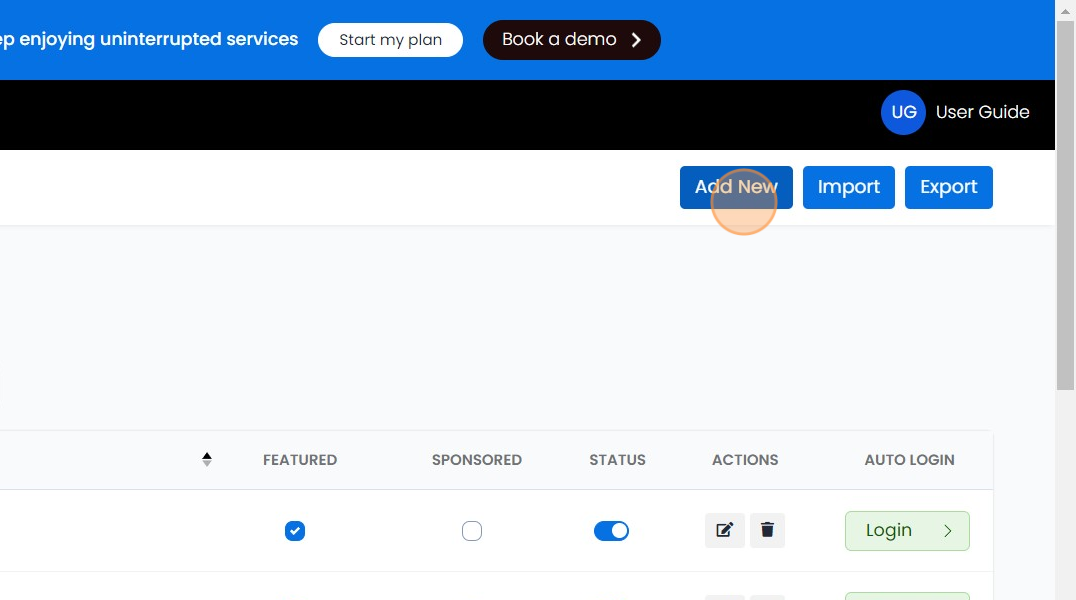
Task: Click the sort arrows icon in table header
Action: click(x=207, y=460)
